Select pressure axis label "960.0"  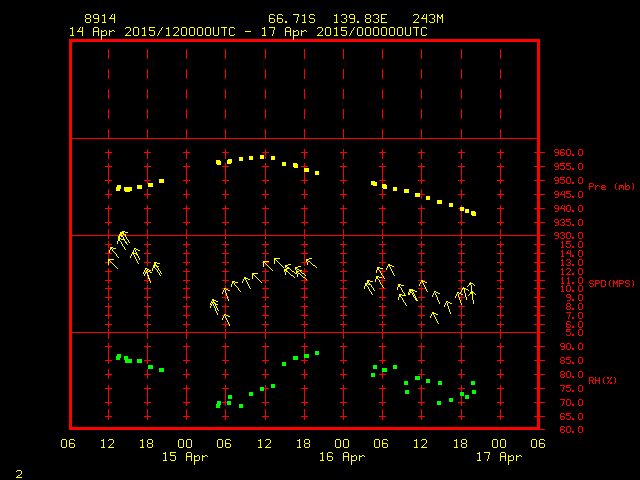pos(568,153)
